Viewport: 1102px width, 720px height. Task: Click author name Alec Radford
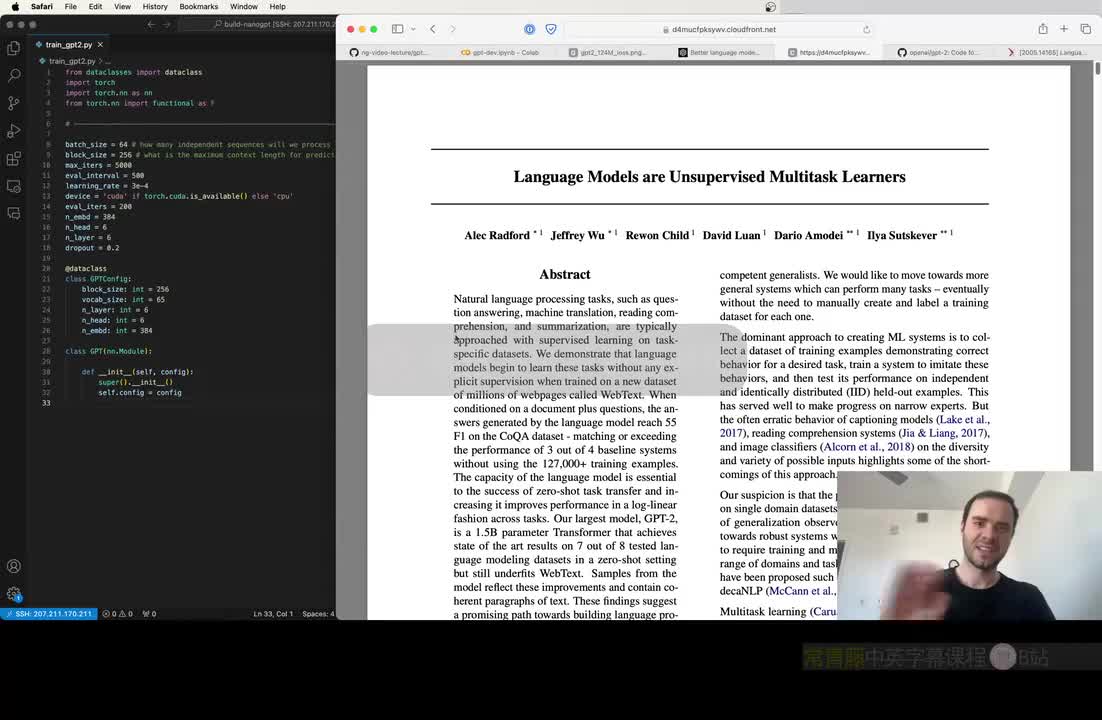(497, 236)
